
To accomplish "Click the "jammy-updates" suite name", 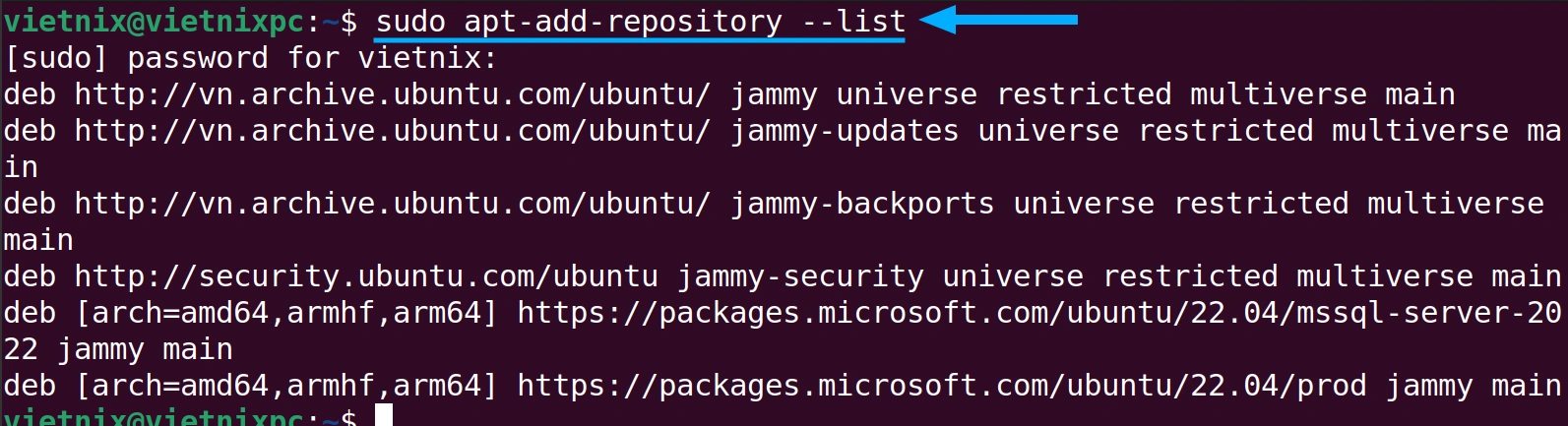I will [845, 131].
